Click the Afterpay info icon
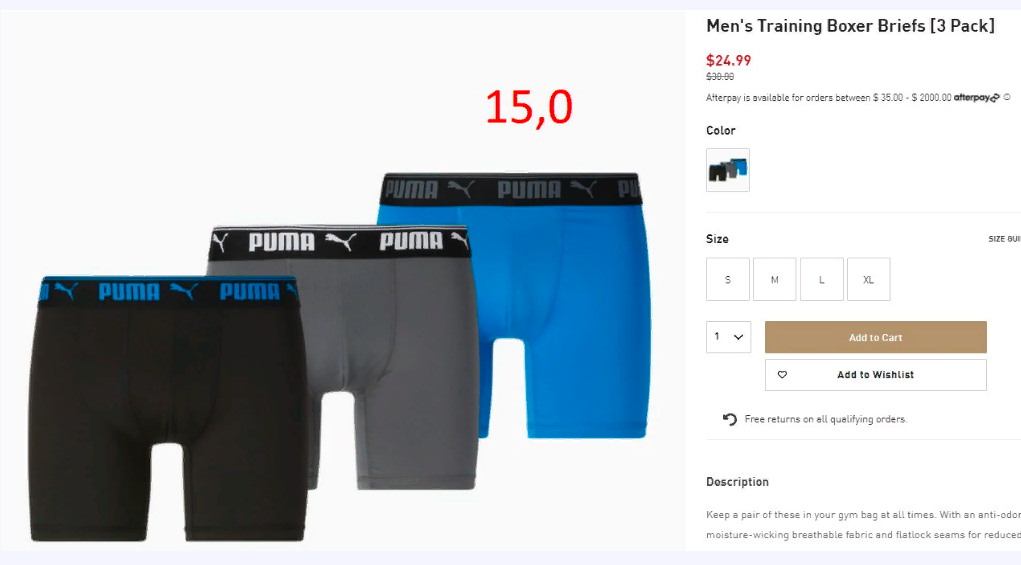 [1007, 97]
